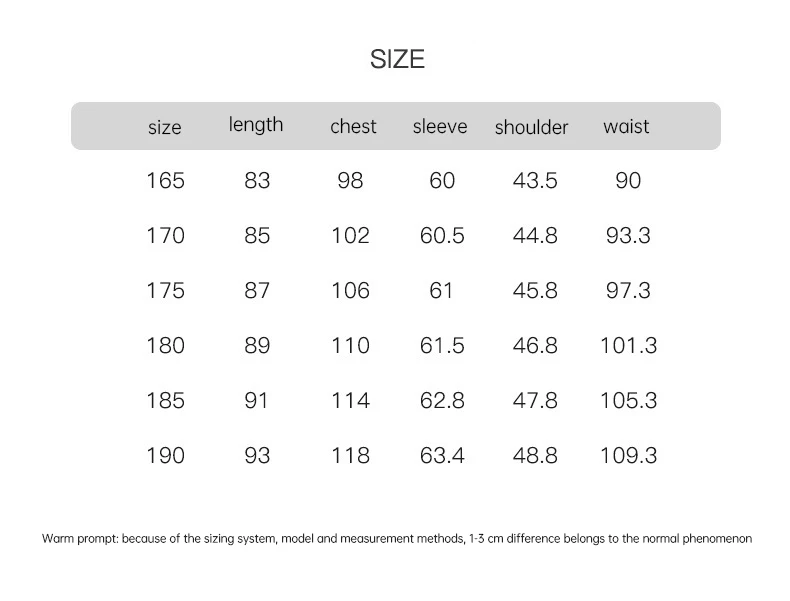Click the warm prompt note text
This screenshot has width=790, height=601.
point(397,538)
